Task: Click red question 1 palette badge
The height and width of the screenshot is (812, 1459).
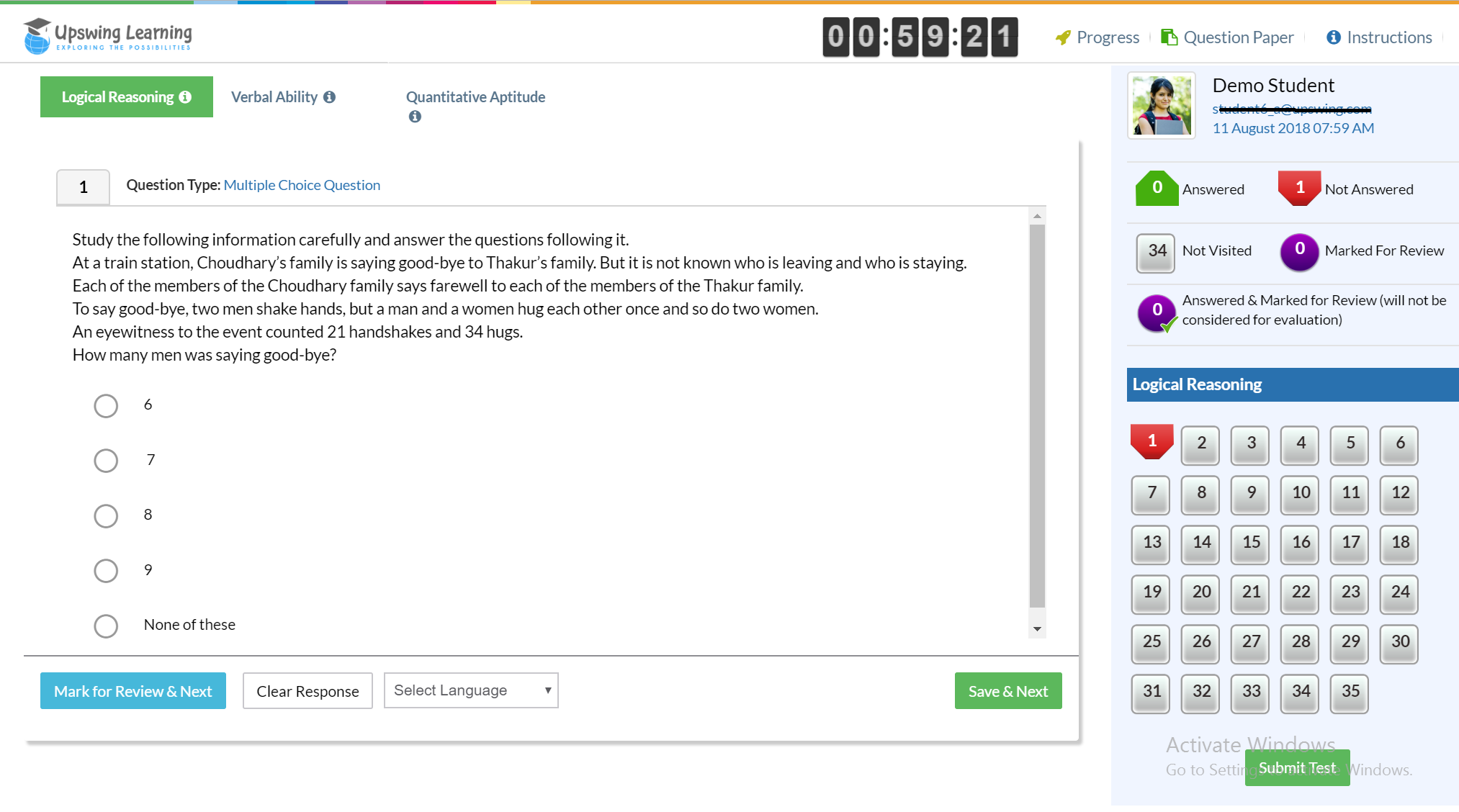Action: click(1152, 441)
